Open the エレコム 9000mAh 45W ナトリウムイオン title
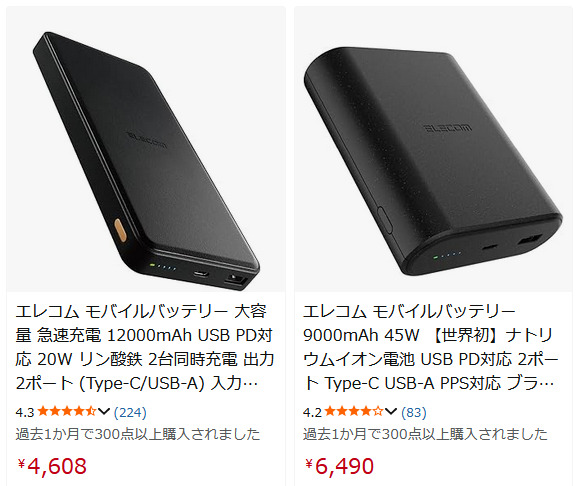579x486 pixels. (431, 348)
